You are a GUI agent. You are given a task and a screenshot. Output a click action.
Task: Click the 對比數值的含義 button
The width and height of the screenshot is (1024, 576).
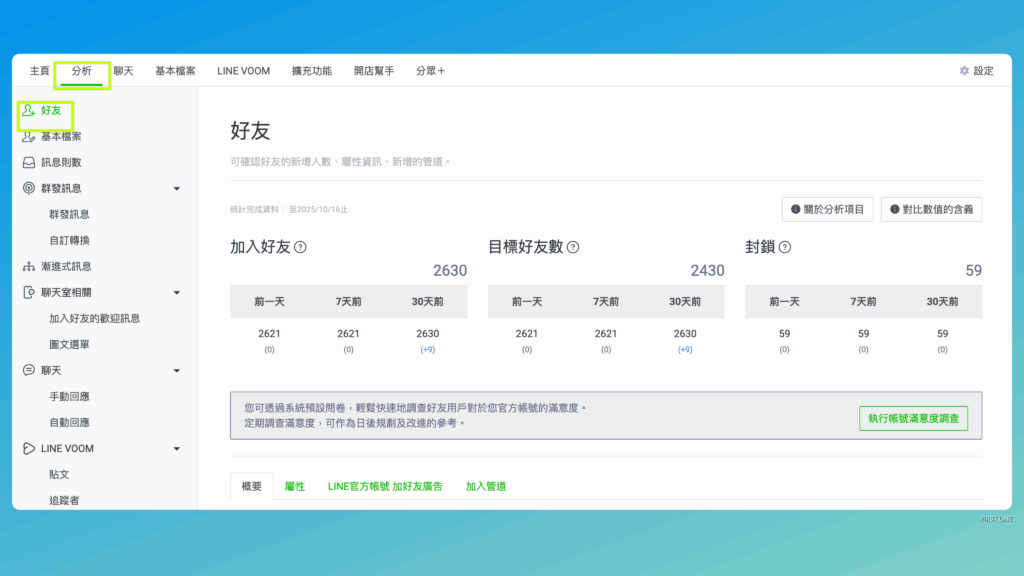point(931,209)
